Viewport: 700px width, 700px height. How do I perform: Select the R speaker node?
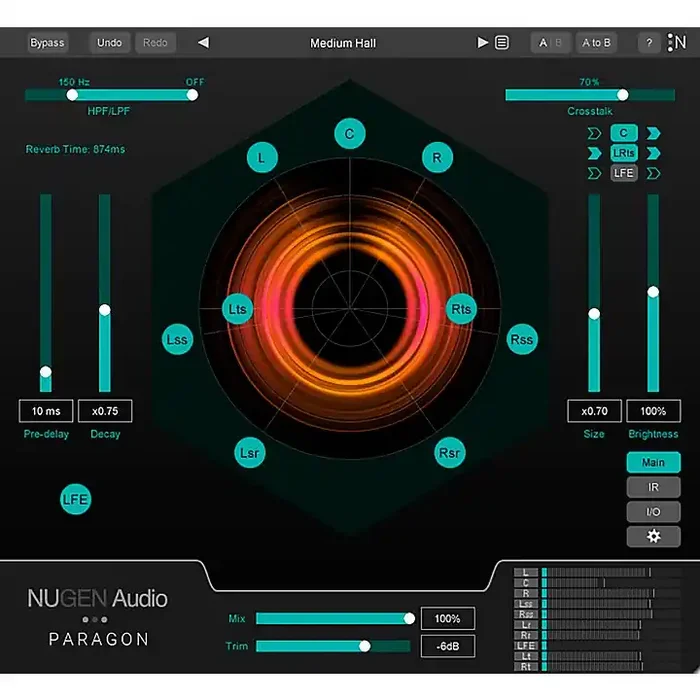[x=437, y=157]
